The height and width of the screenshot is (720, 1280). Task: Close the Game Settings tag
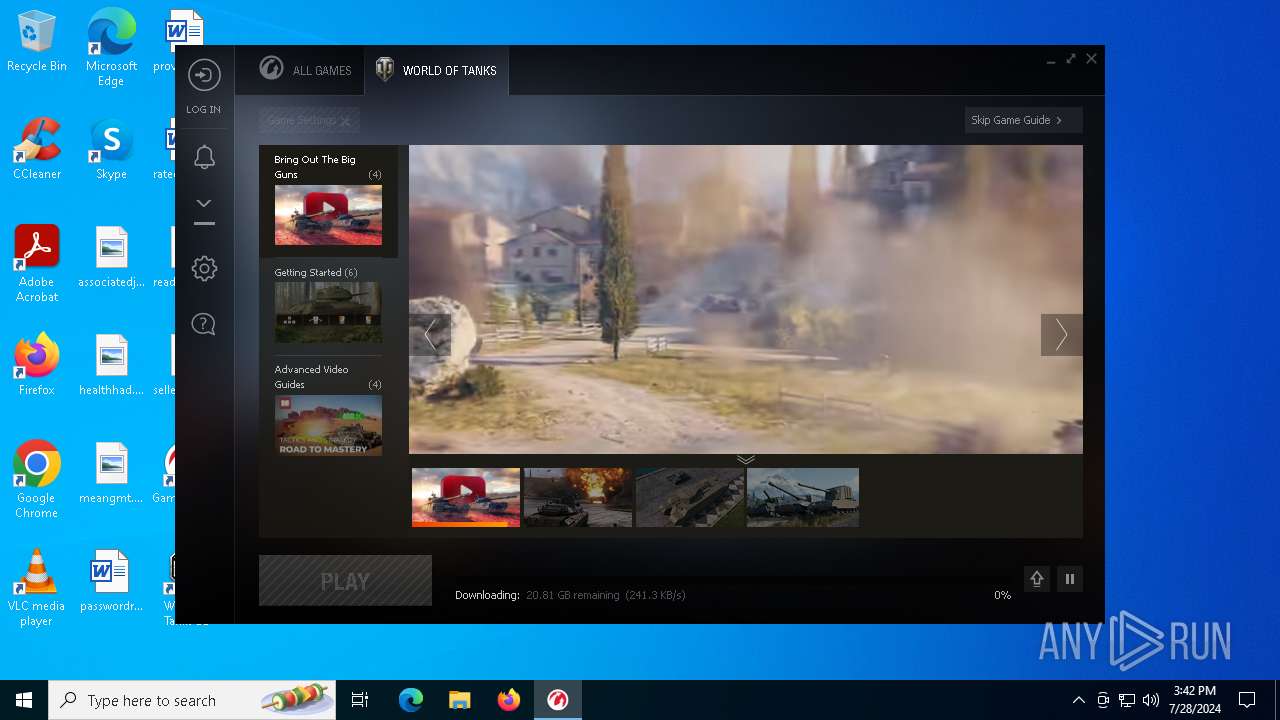point(345,121)
